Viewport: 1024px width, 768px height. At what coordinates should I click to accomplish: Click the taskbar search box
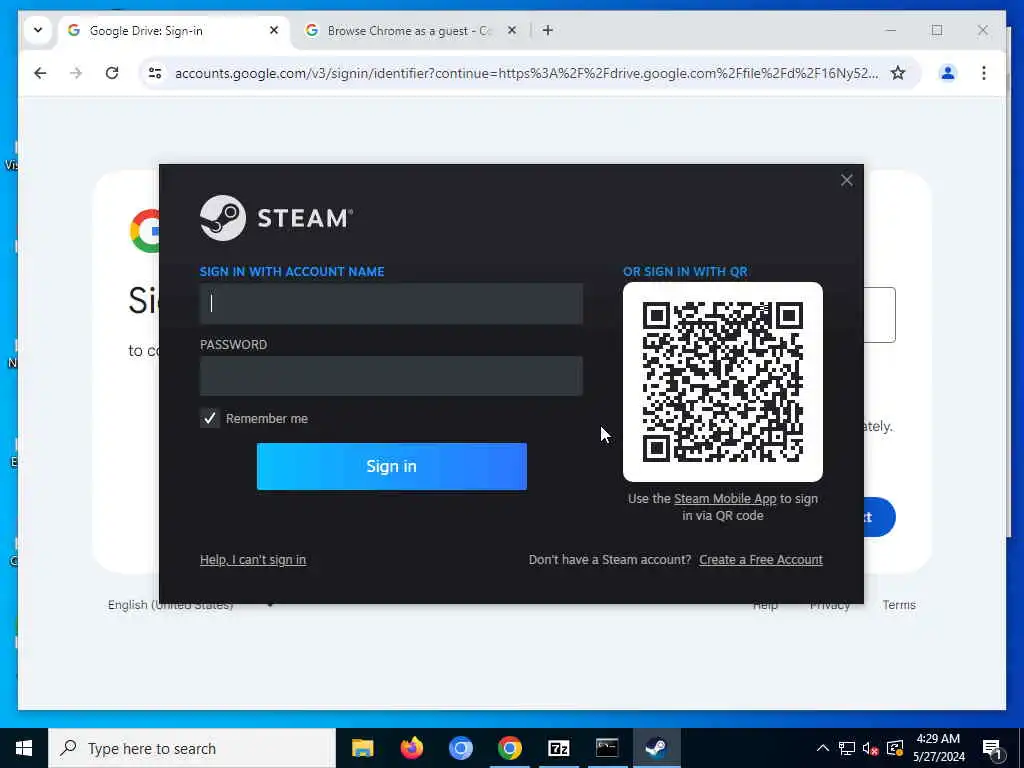192,748
